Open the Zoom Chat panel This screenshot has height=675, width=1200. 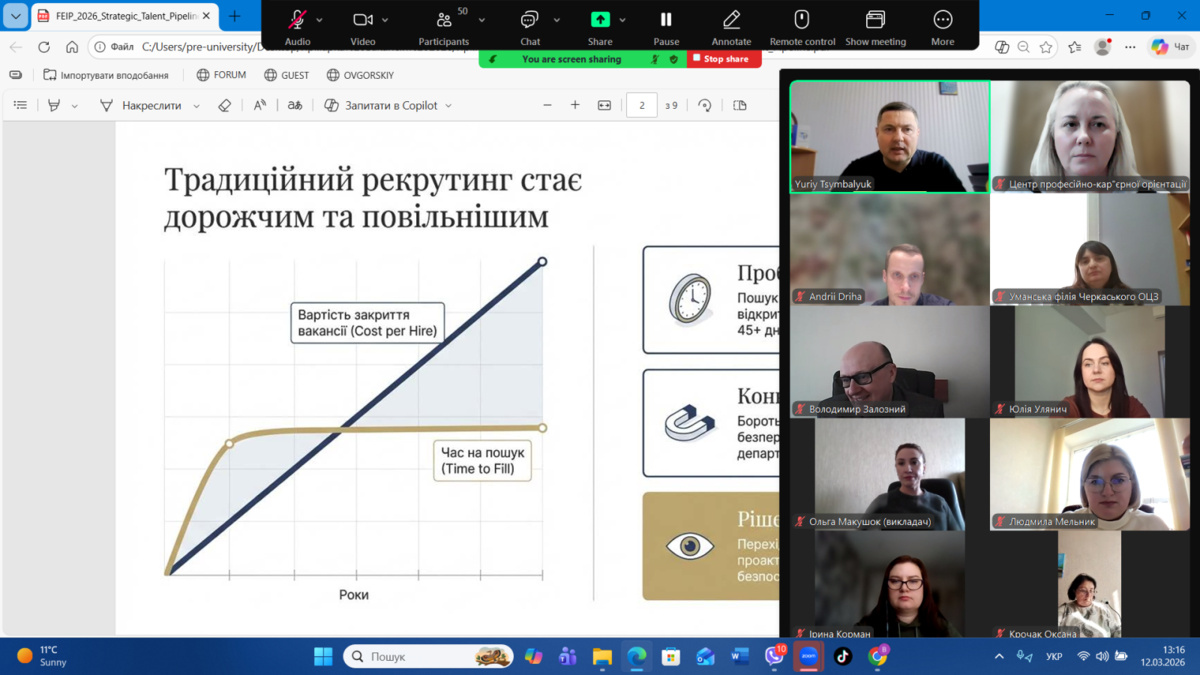tap(530, 21)
